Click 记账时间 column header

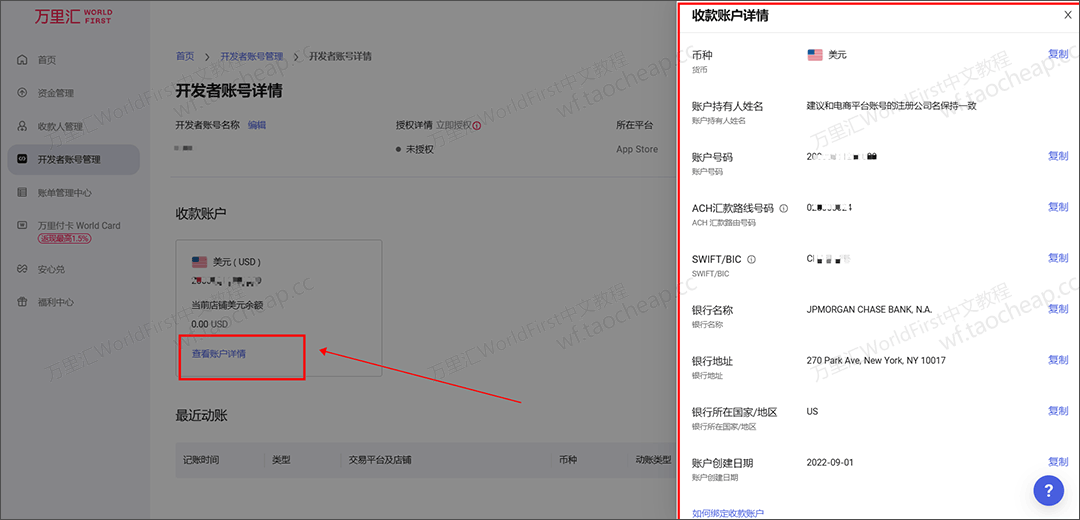[x=201, y=459]
